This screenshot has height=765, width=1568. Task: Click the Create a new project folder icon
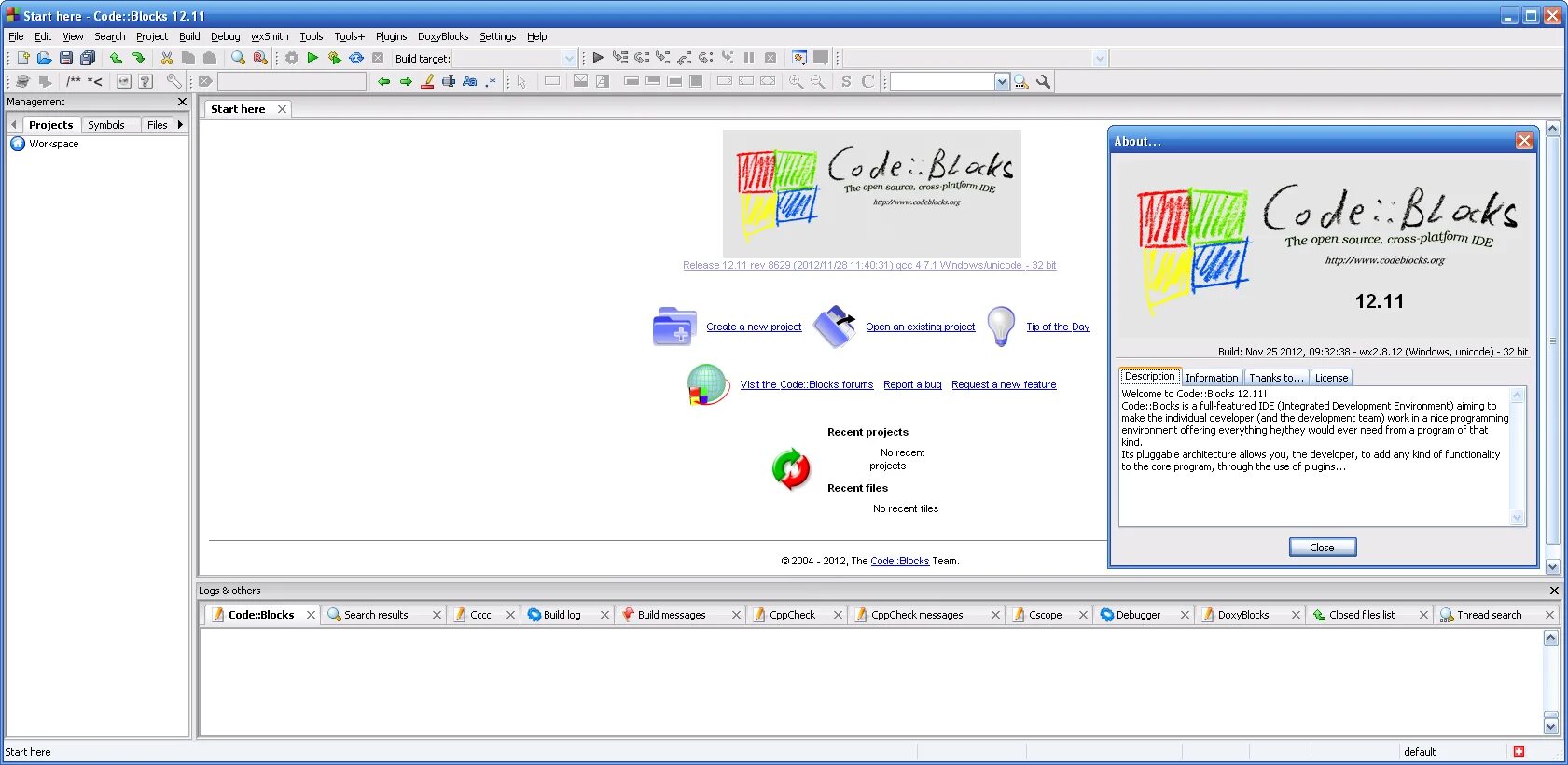pyautogui.click(x=674, y=327)
